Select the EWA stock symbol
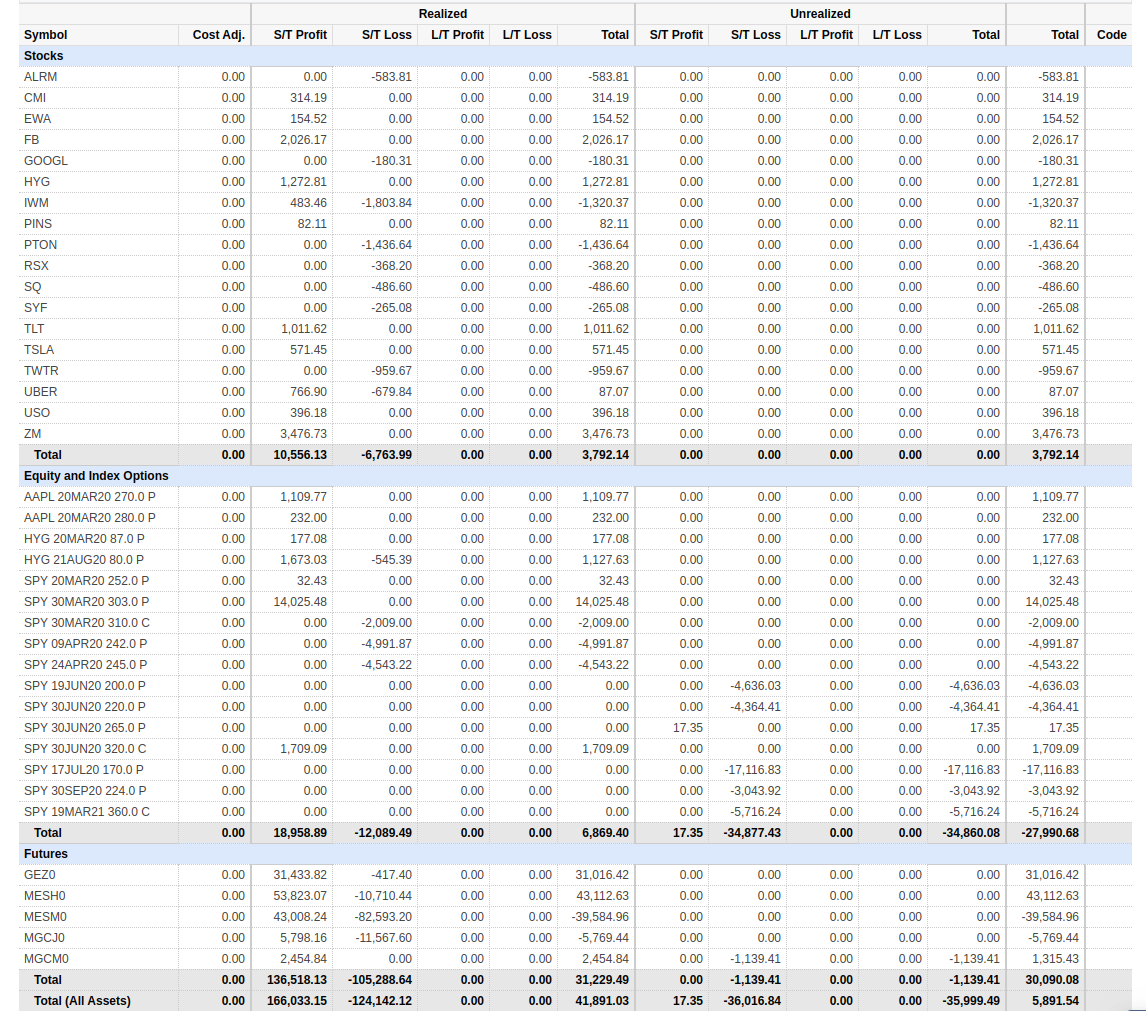 (x=37, y=118)
